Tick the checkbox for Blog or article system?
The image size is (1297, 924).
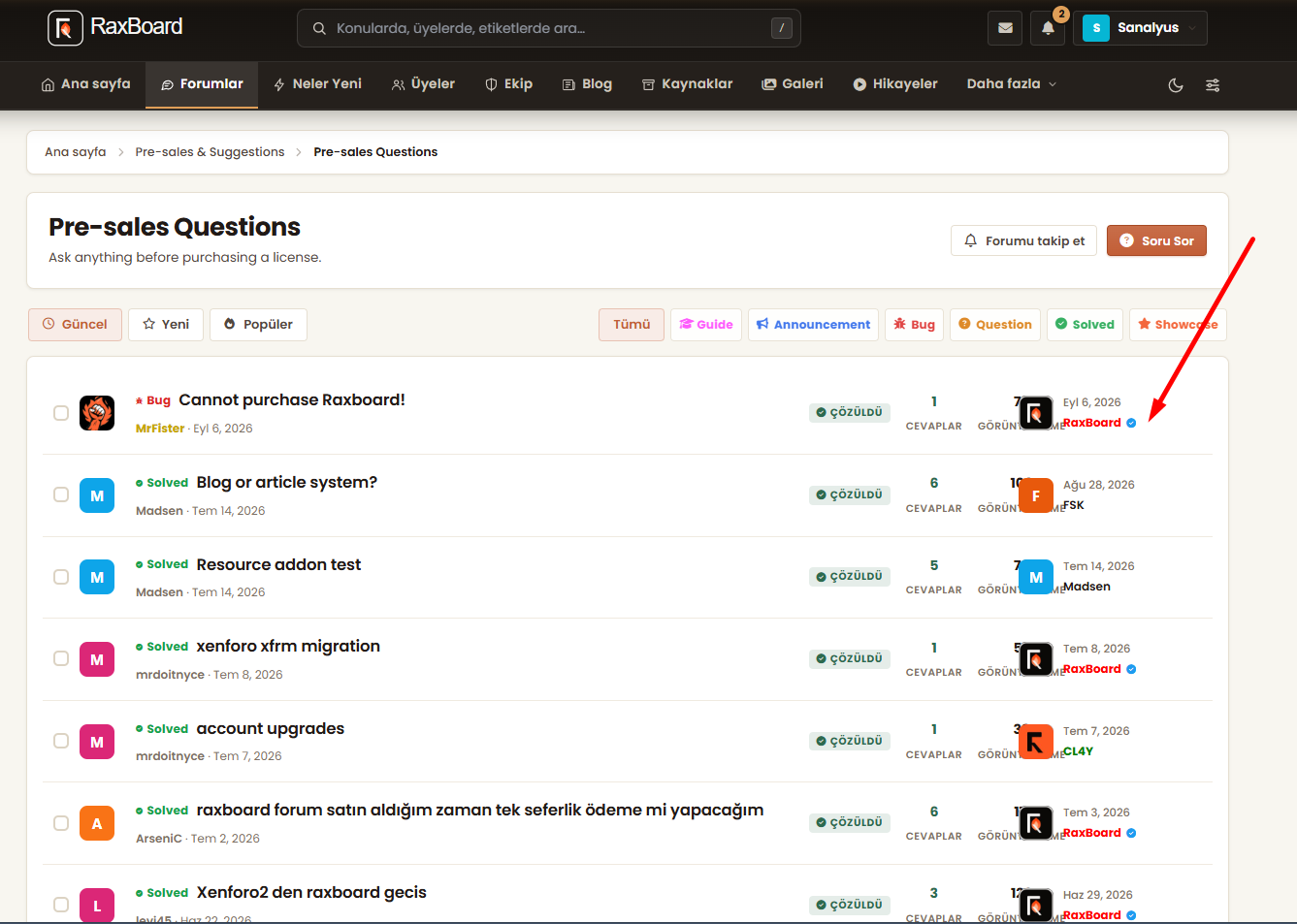click(x=61, y=494)
